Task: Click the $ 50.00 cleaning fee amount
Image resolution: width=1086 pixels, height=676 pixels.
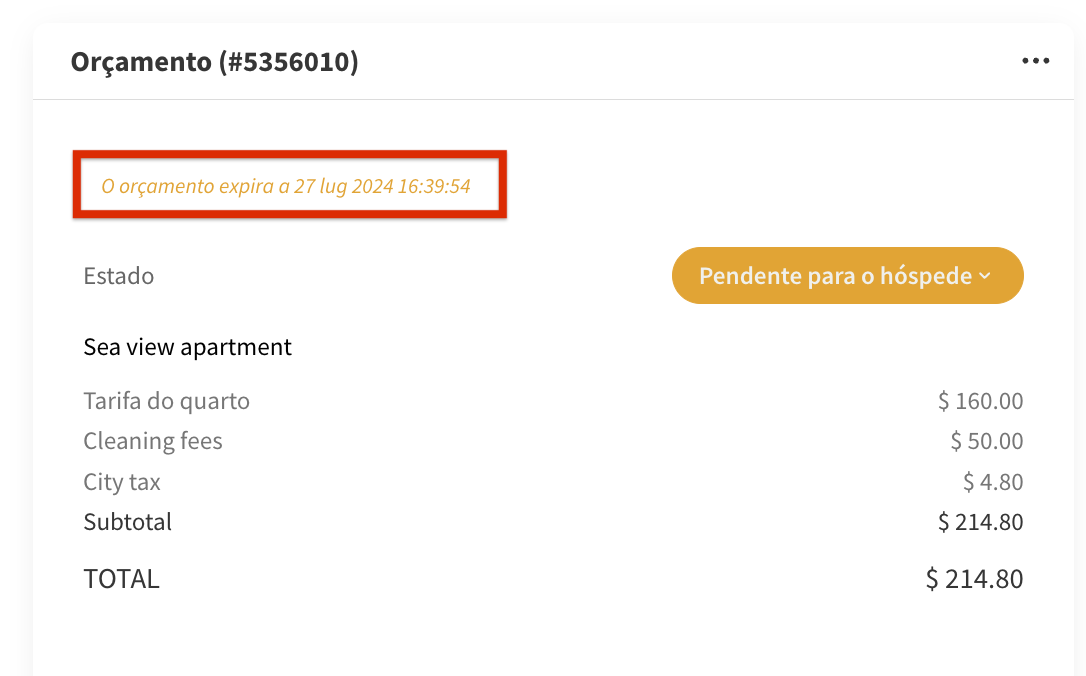Action: click(986, 441)
